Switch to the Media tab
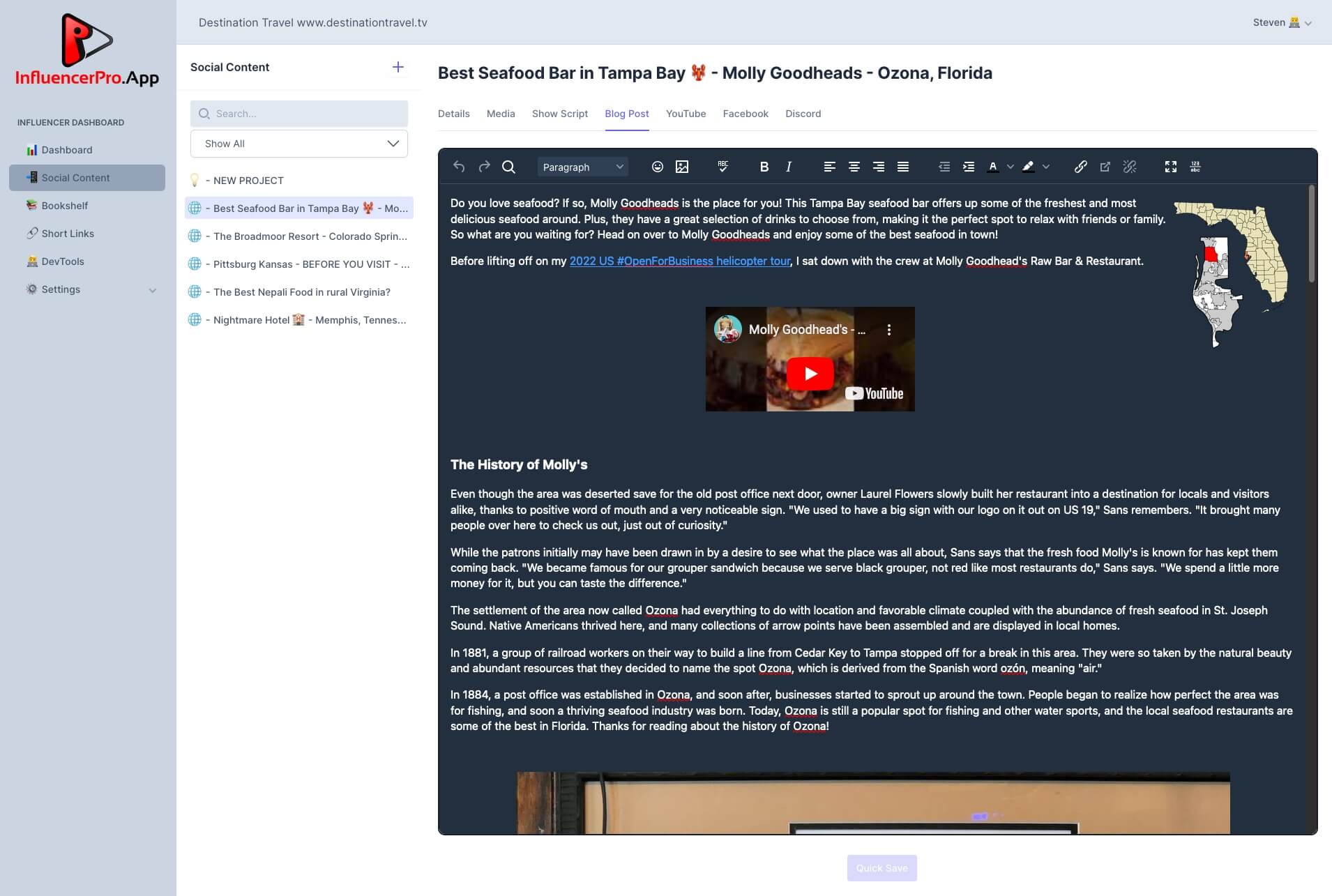1332x896 pixels. click(501, 114)
